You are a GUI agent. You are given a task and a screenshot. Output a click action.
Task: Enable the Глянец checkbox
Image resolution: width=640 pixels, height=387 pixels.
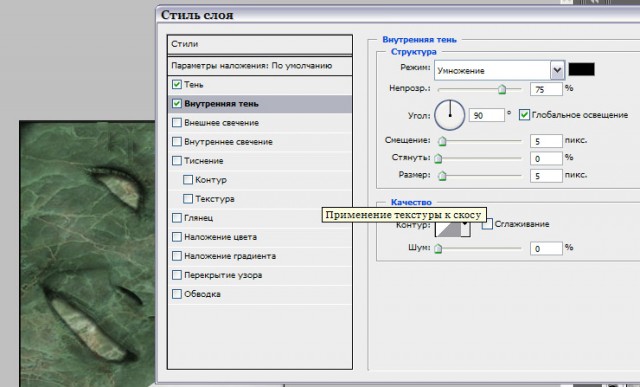[x=177, y=218]
